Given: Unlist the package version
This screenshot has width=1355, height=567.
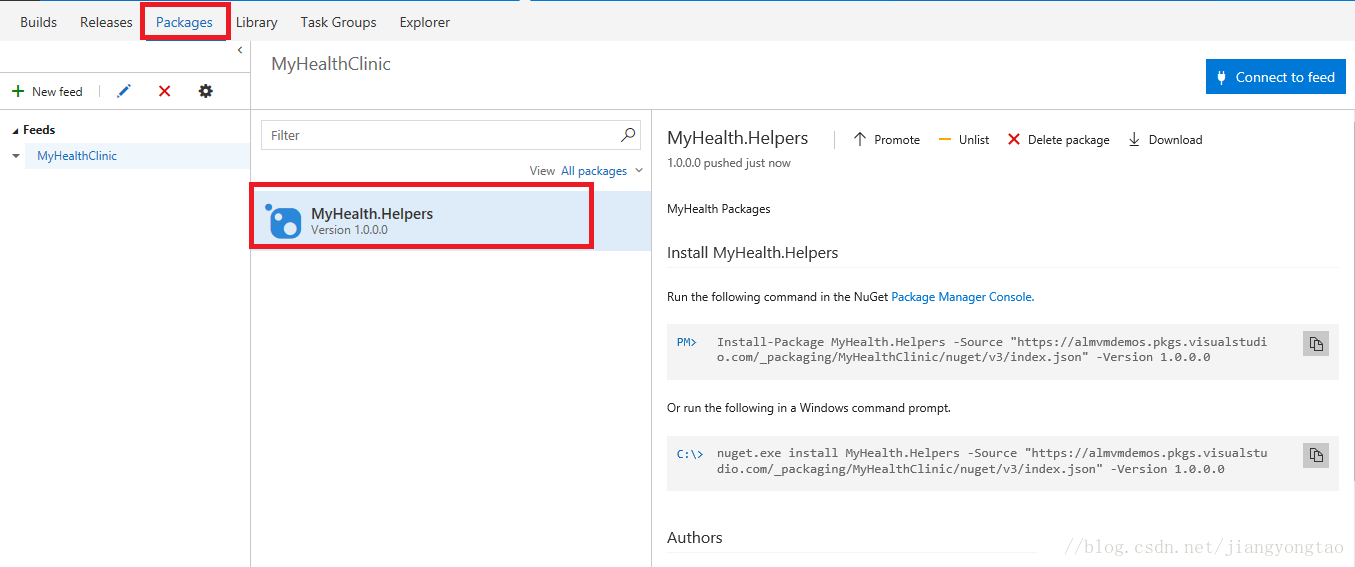Looking at the screenshot, I should click(x=964, y=140).
